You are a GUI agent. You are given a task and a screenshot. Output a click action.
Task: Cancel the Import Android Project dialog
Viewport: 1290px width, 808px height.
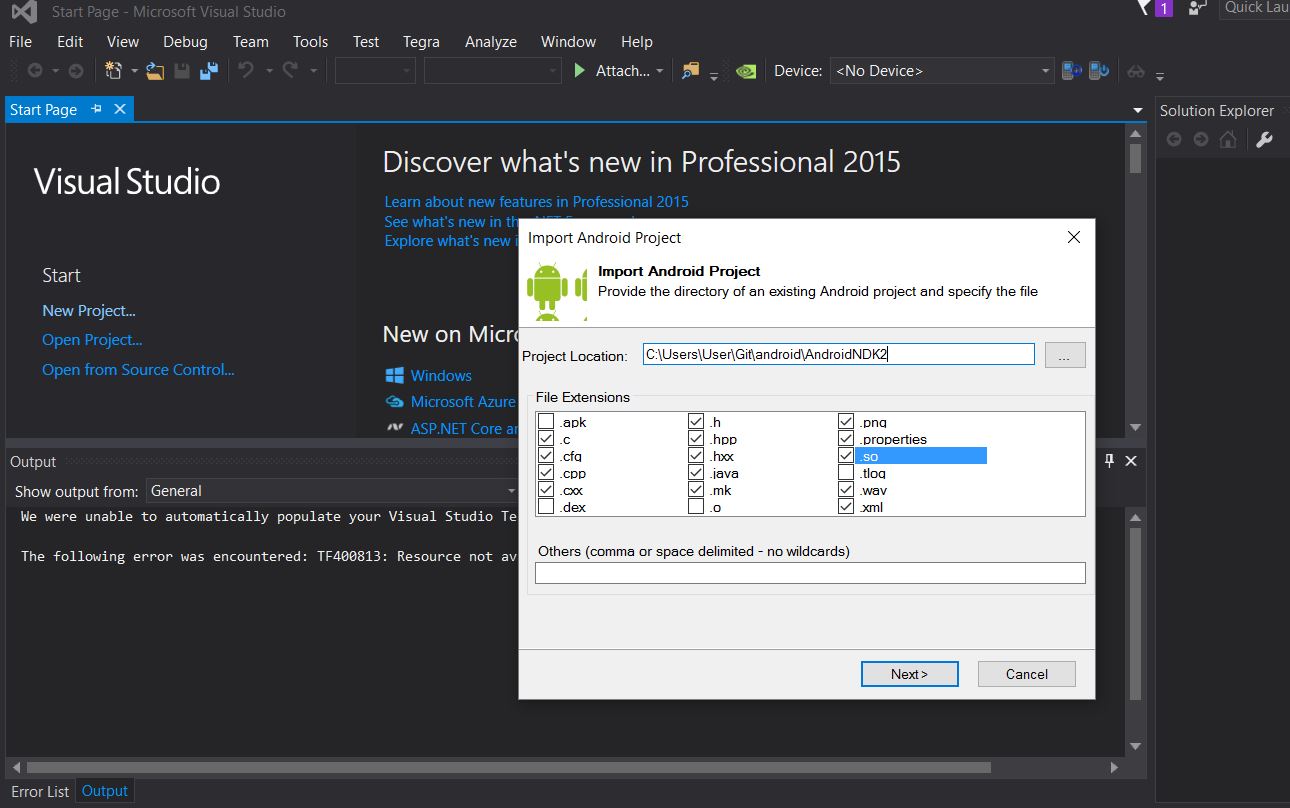coord(1027,674)
